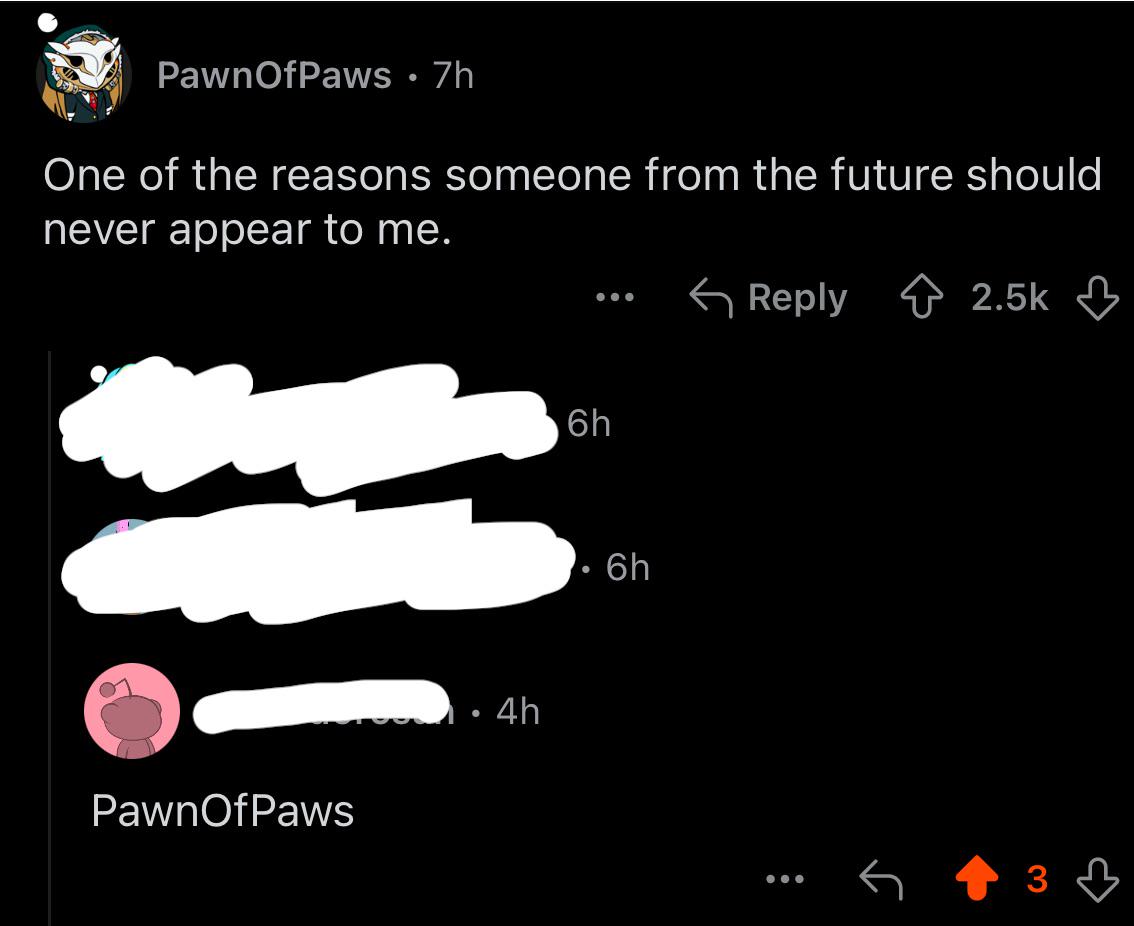
Task: Downvote the comment with 2.5k points
Action: coord(1098,297)
